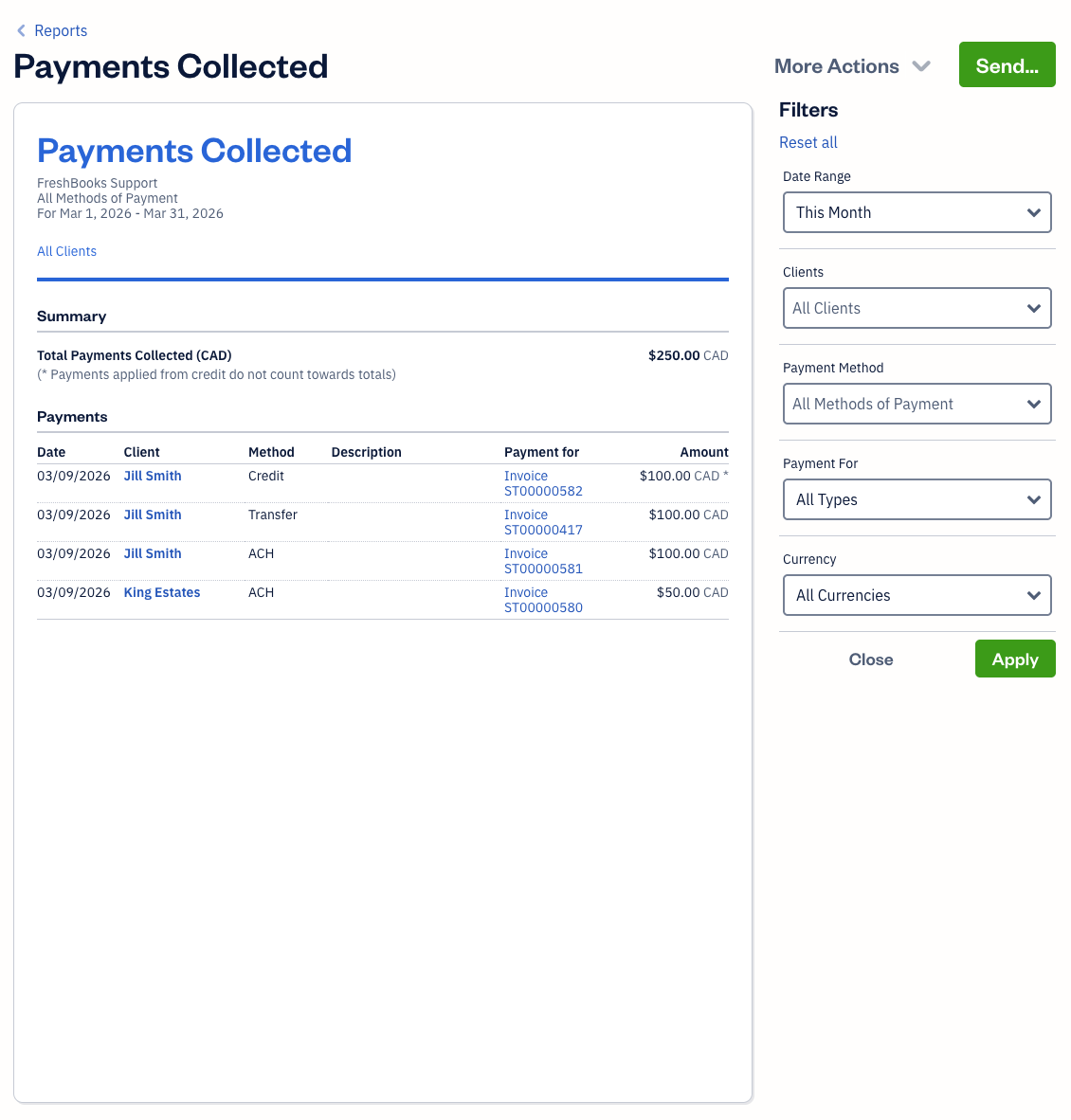This screenshot has width=1071, height=1120.
Task: Click the Payment Method dropdown chevron
Action: tap(1034, 404)
